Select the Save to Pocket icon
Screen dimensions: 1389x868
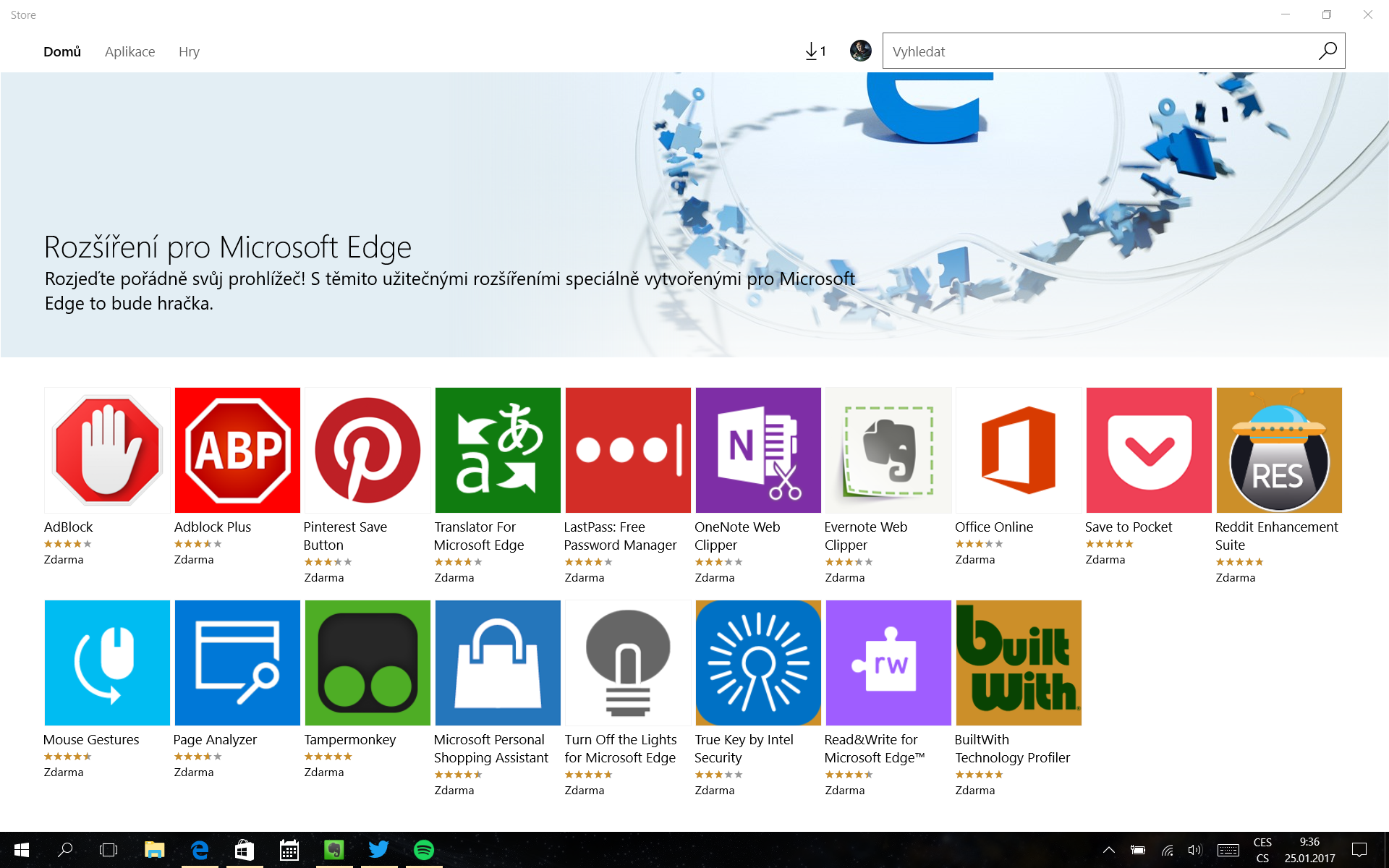click(x=1149, y=450)
